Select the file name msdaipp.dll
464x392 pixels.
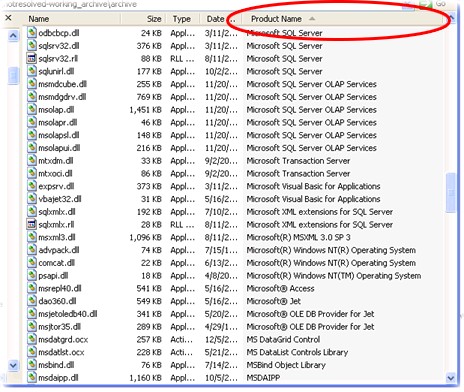(x=58, y=378)
